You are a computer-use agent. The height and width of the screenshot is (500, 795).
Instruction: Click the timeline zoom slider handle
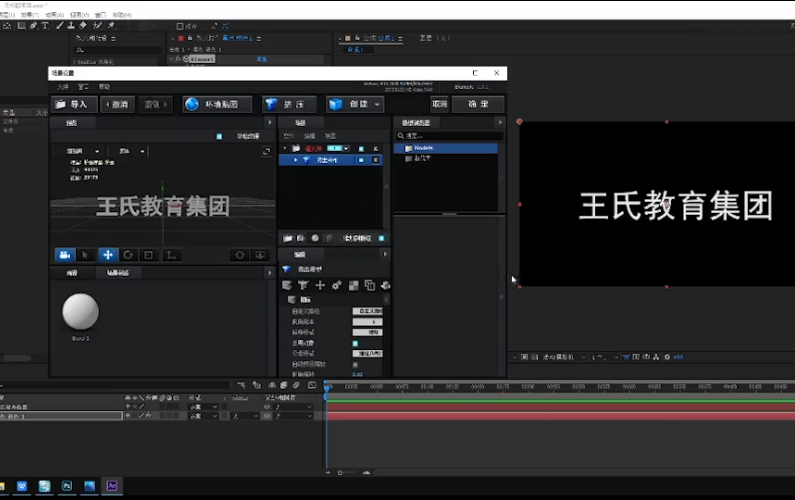340,473
